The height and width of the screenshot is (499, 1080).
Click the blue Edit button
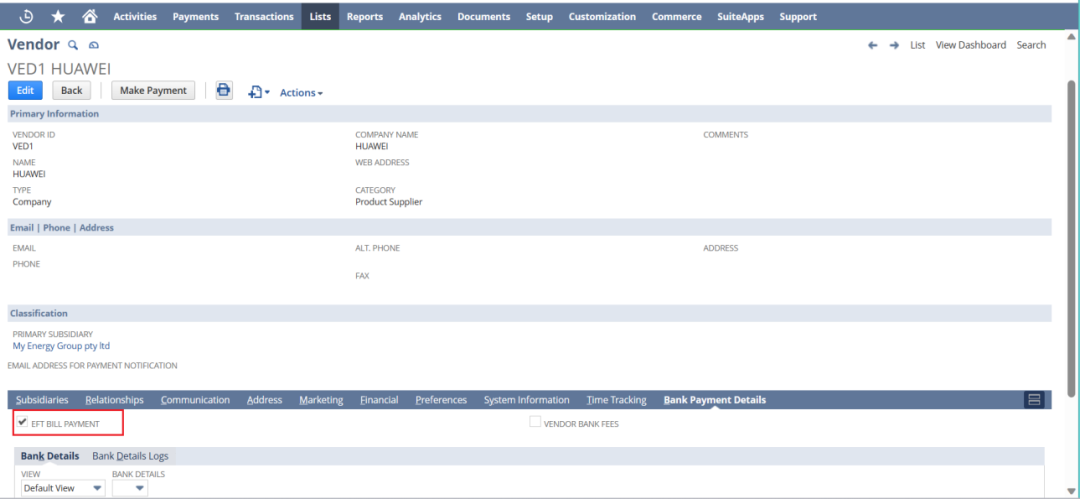pos(25,90)
